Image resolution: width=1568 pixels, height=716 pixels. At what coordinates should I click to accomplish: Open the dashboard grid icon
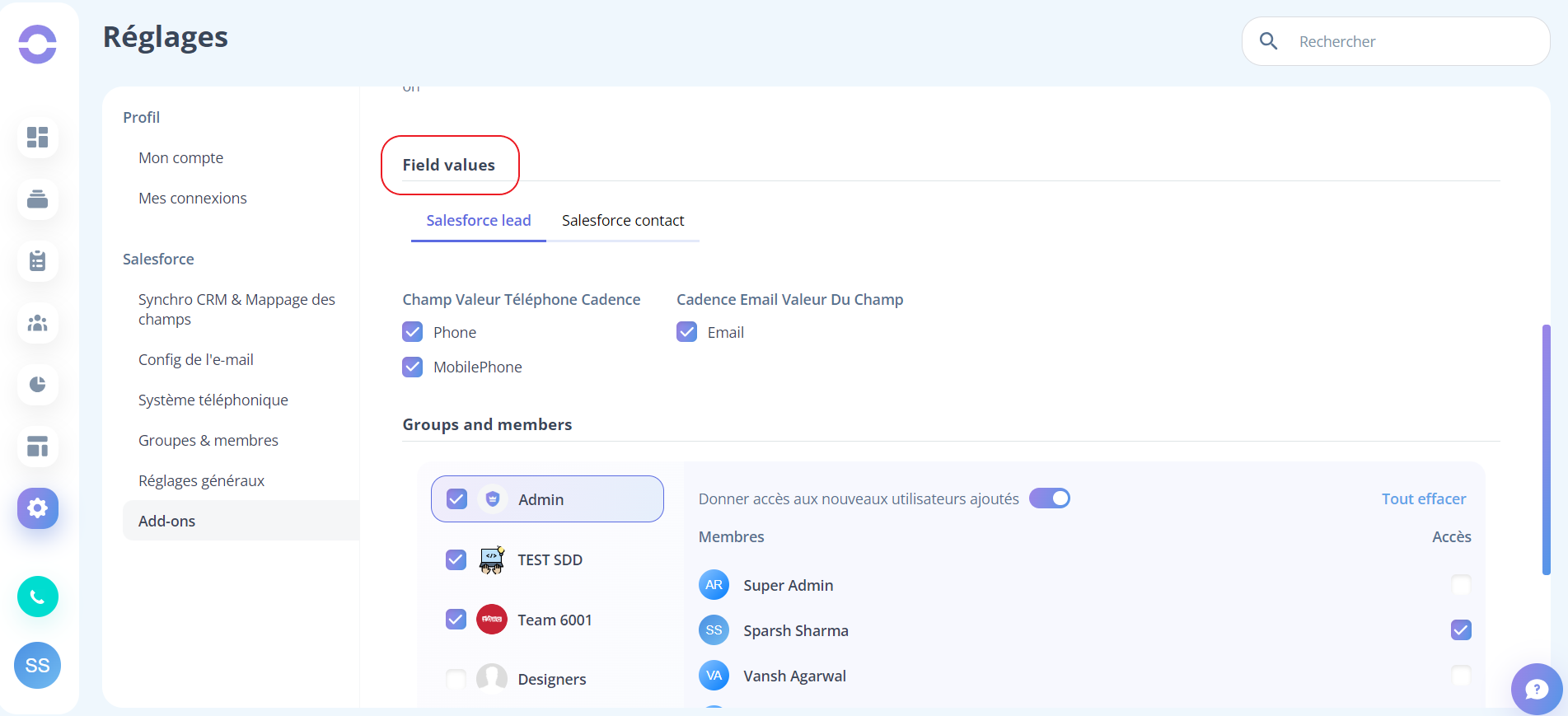click(38, 137)
